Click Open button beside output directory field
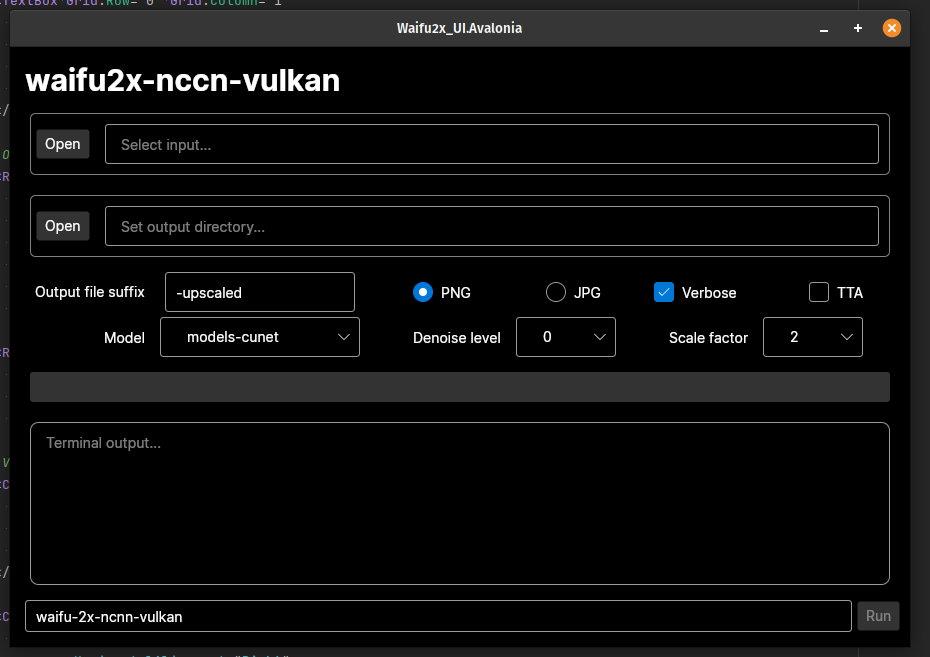 pos(63,226)
